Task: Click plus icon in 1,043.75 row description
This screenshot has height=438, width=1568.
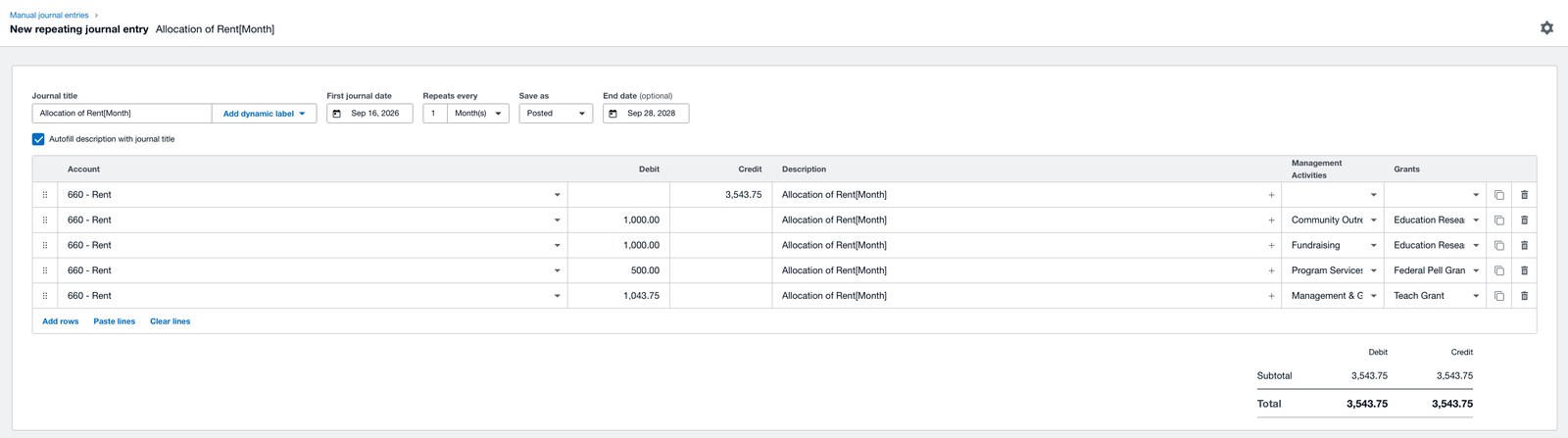Action: (x=1271, y=296)
